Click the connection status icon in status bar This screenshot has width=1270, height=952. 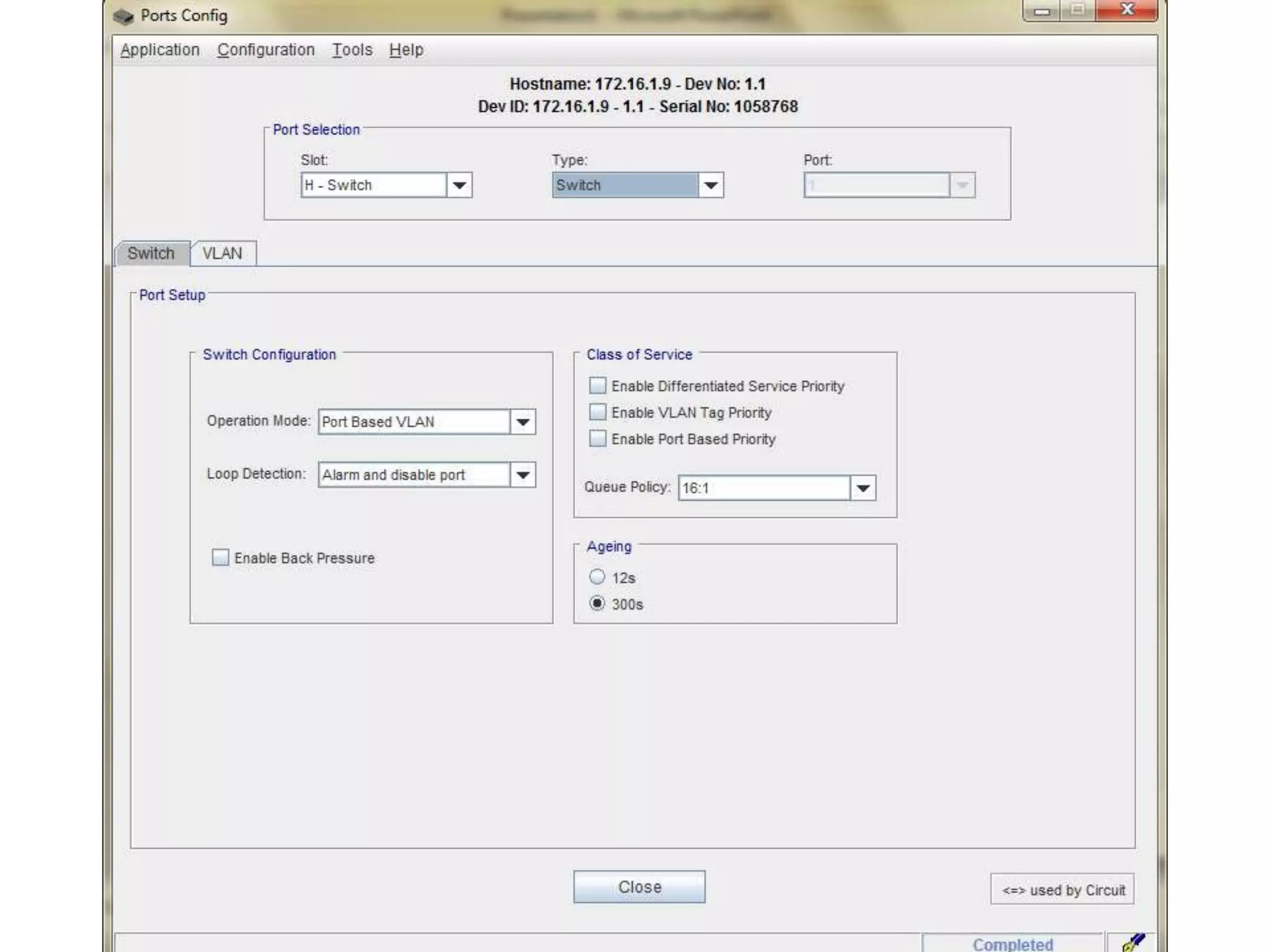click(x=1133, y=942)
